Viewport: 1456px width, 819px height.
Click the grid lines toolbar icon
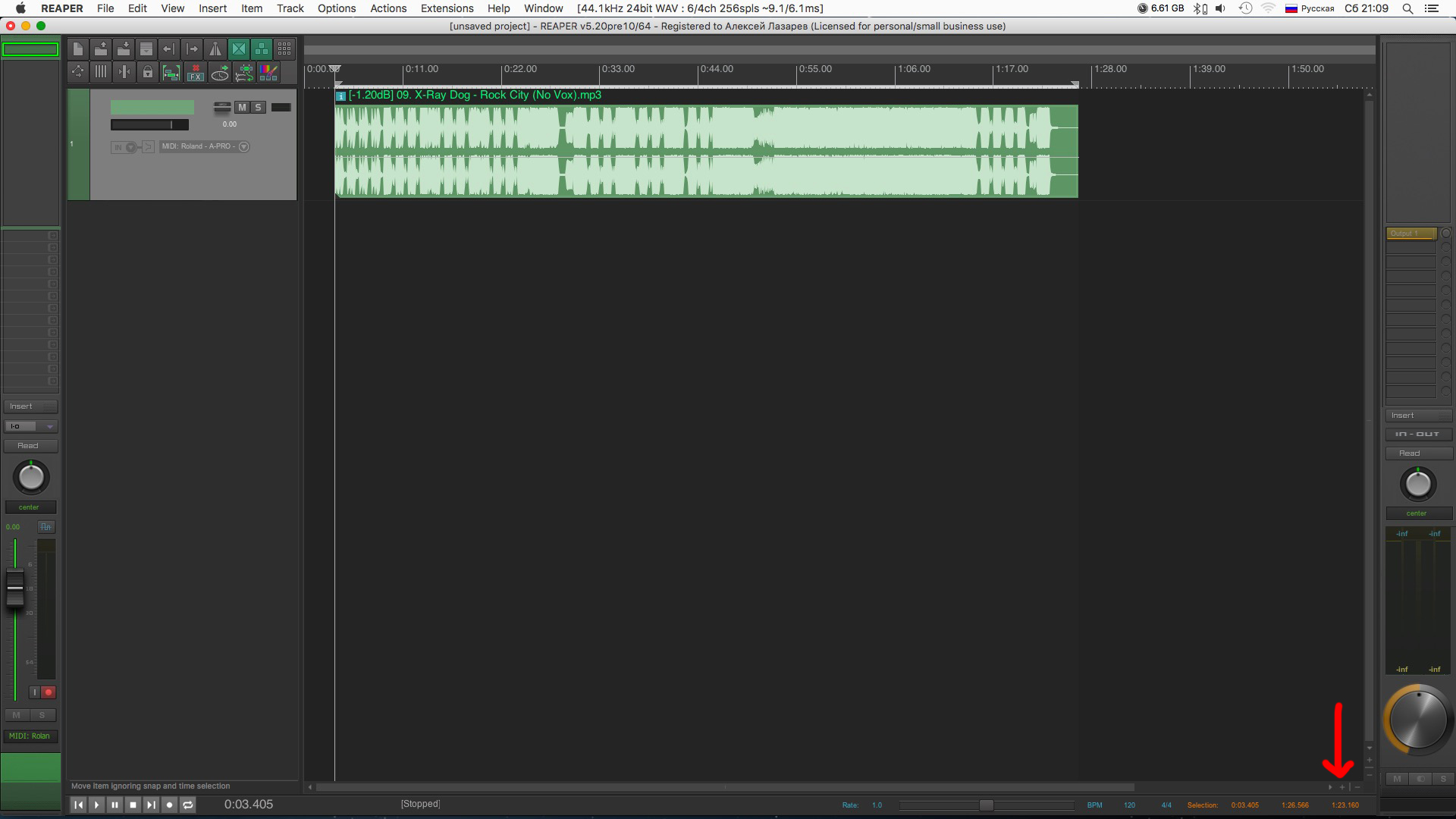pos(101,73)
